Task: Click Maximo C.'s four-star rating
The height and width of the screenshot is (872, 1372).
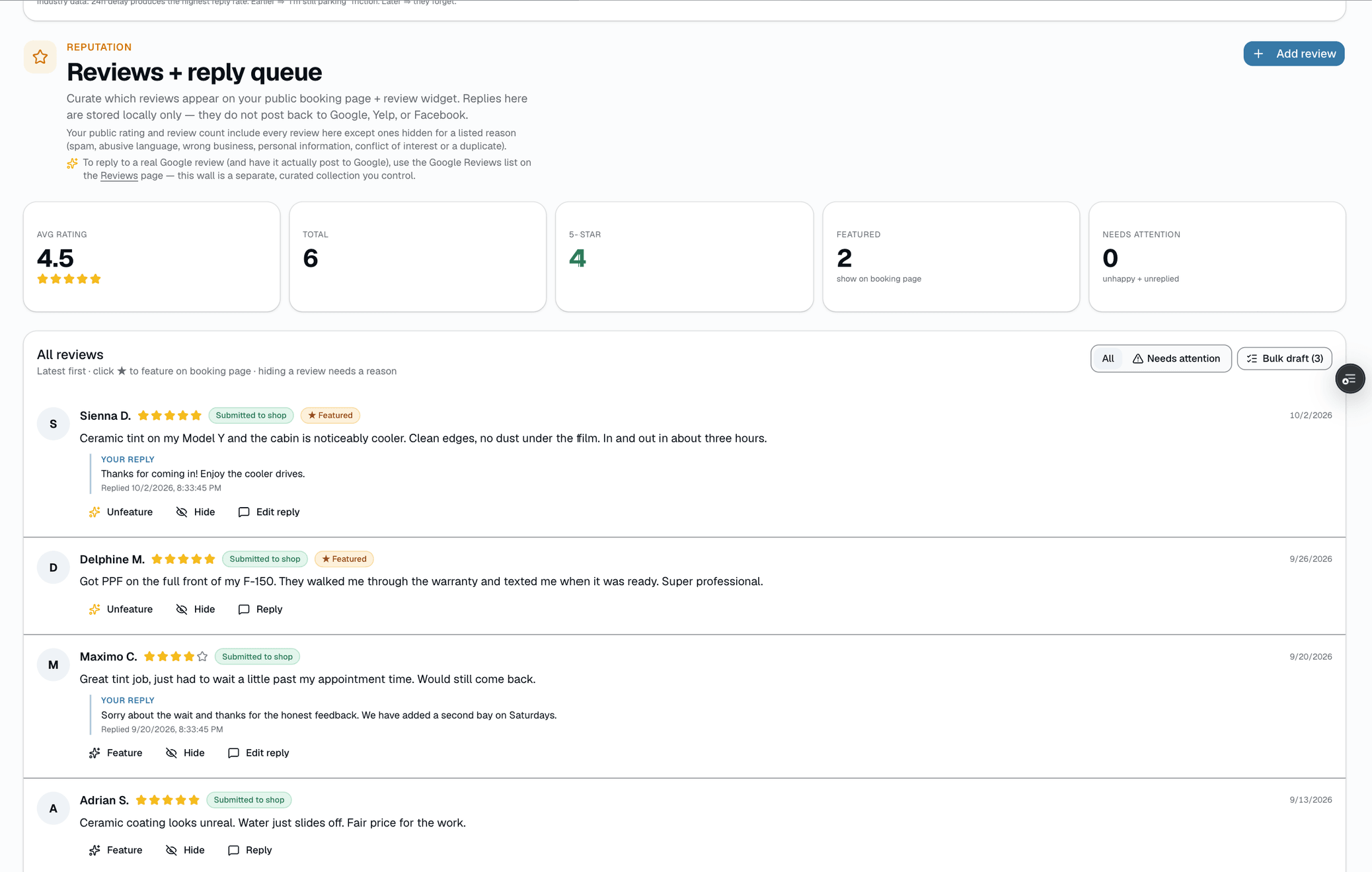Action: click(x=176, y=656)
